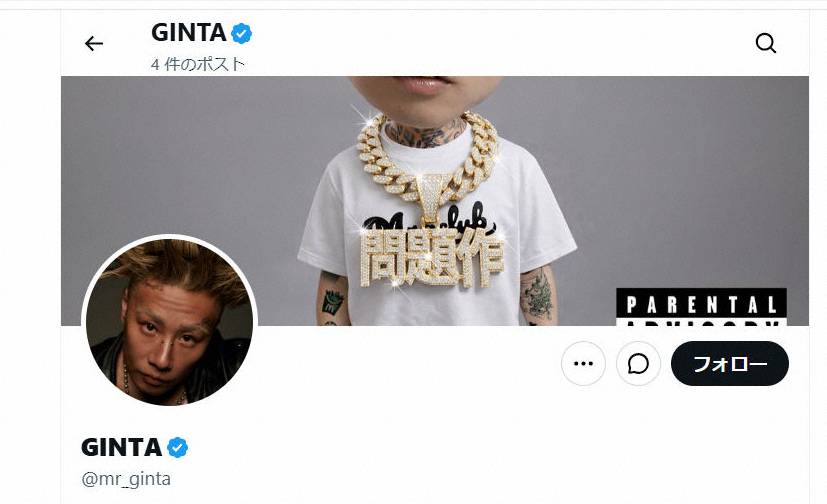
Task: Click the GINTA title in the top header
Action: tap(189, 33)
